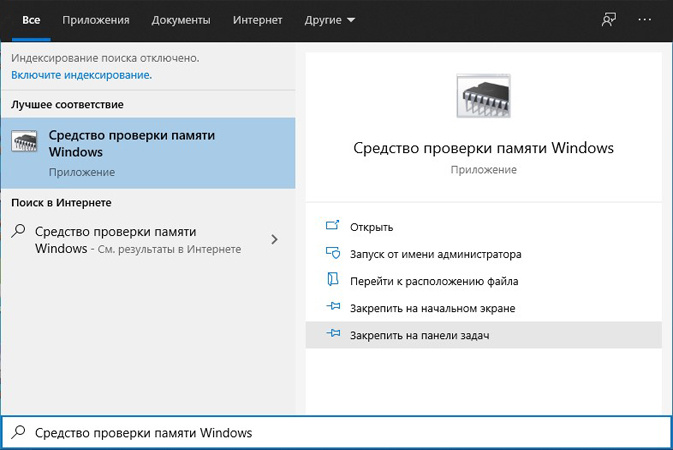The image size is (673, 450).
Task: Switch to the Все tab
Action: pos(31,20)
